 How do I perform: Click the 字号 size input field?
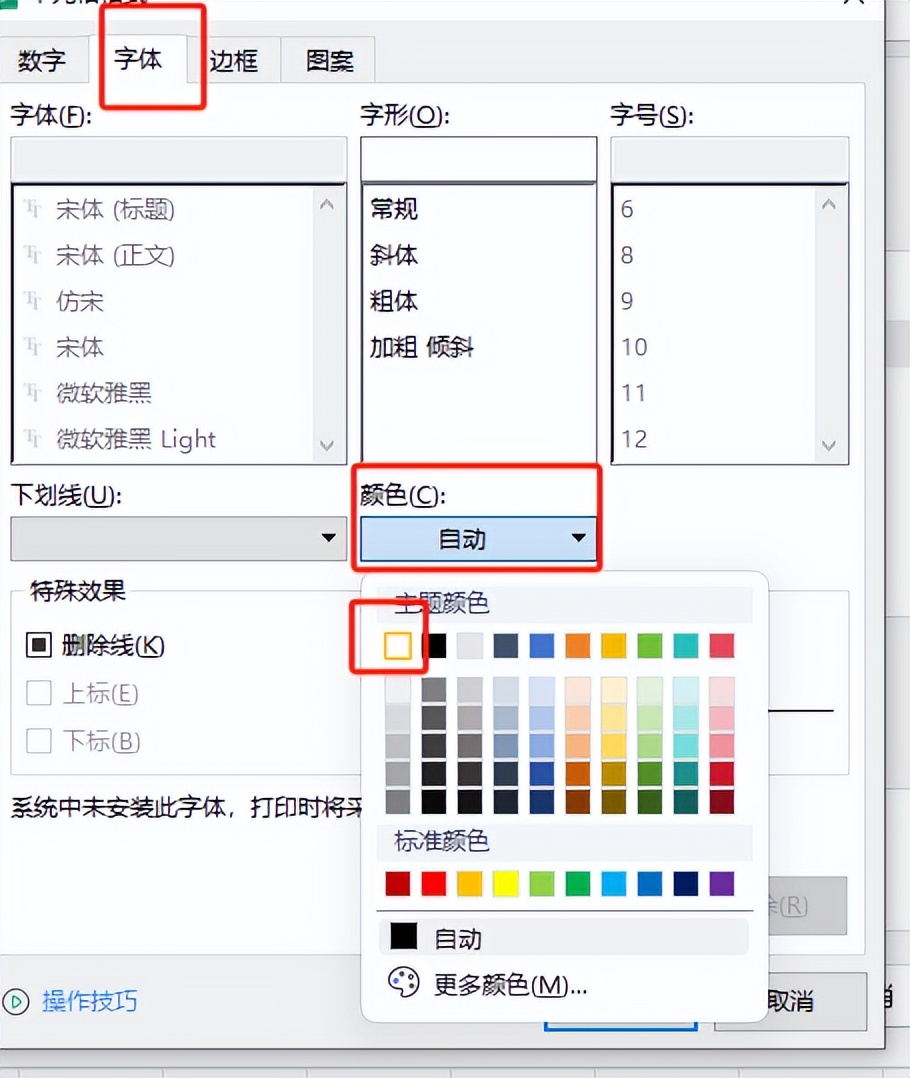point(729,160)
